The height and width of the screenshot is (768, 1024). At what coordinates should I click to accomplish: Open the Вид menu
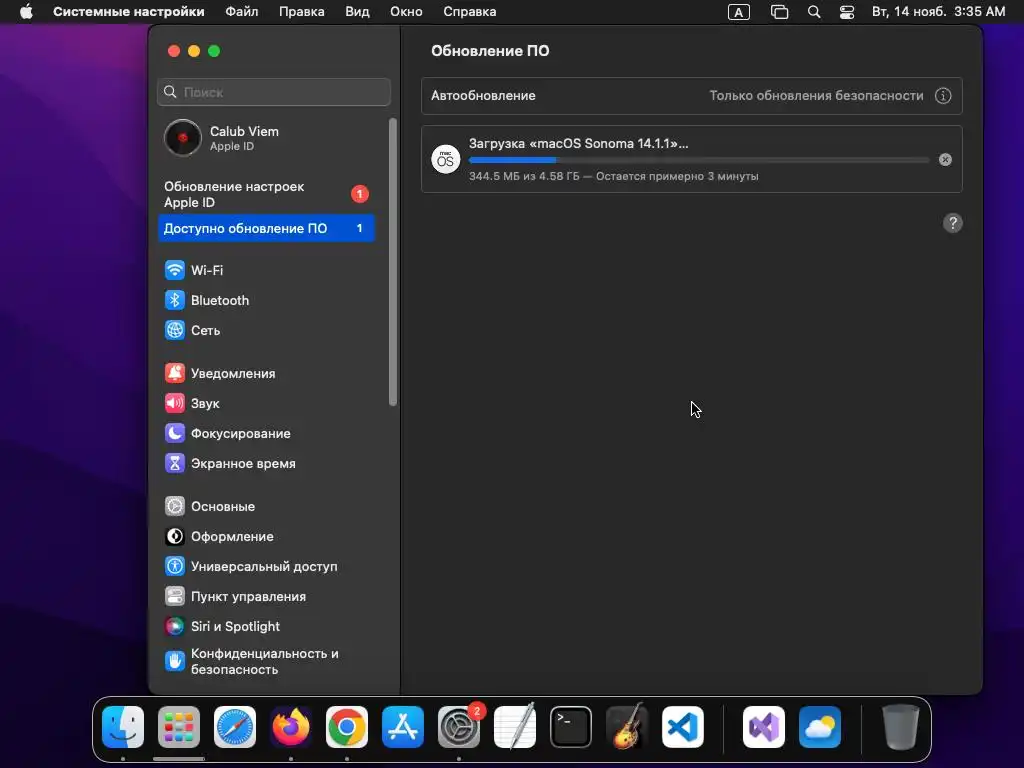(357, 12)
